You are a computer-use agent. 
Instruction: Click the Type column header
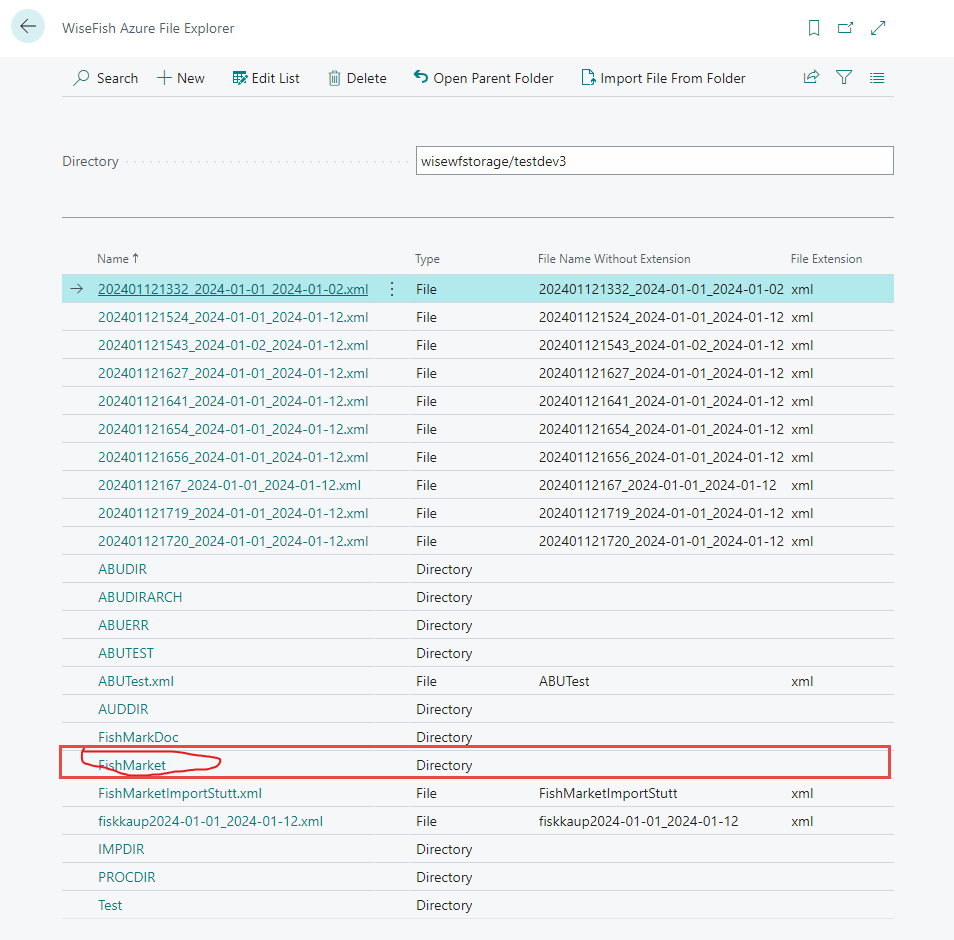[427, 259]
